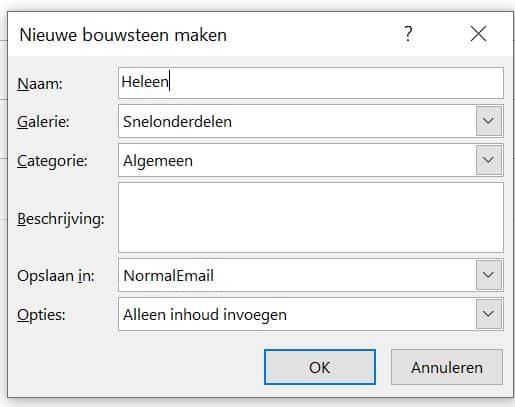Expand the Galerie dropdown arrow
The height and width of the screenshot is (407, 515).
(x=489, y=121)
